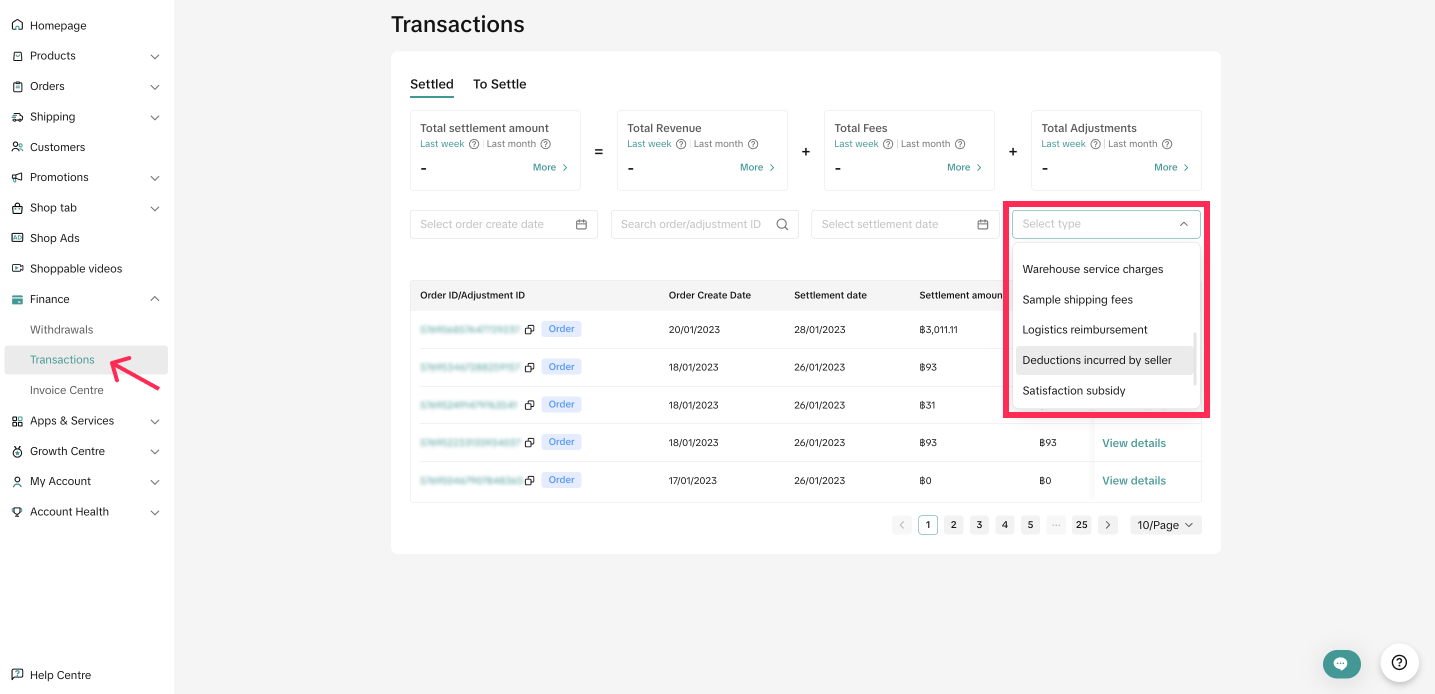Viewport: 1435px width, 694px height.
Task: Click the search magnifier in order ID field
Action: coord(782,224)
